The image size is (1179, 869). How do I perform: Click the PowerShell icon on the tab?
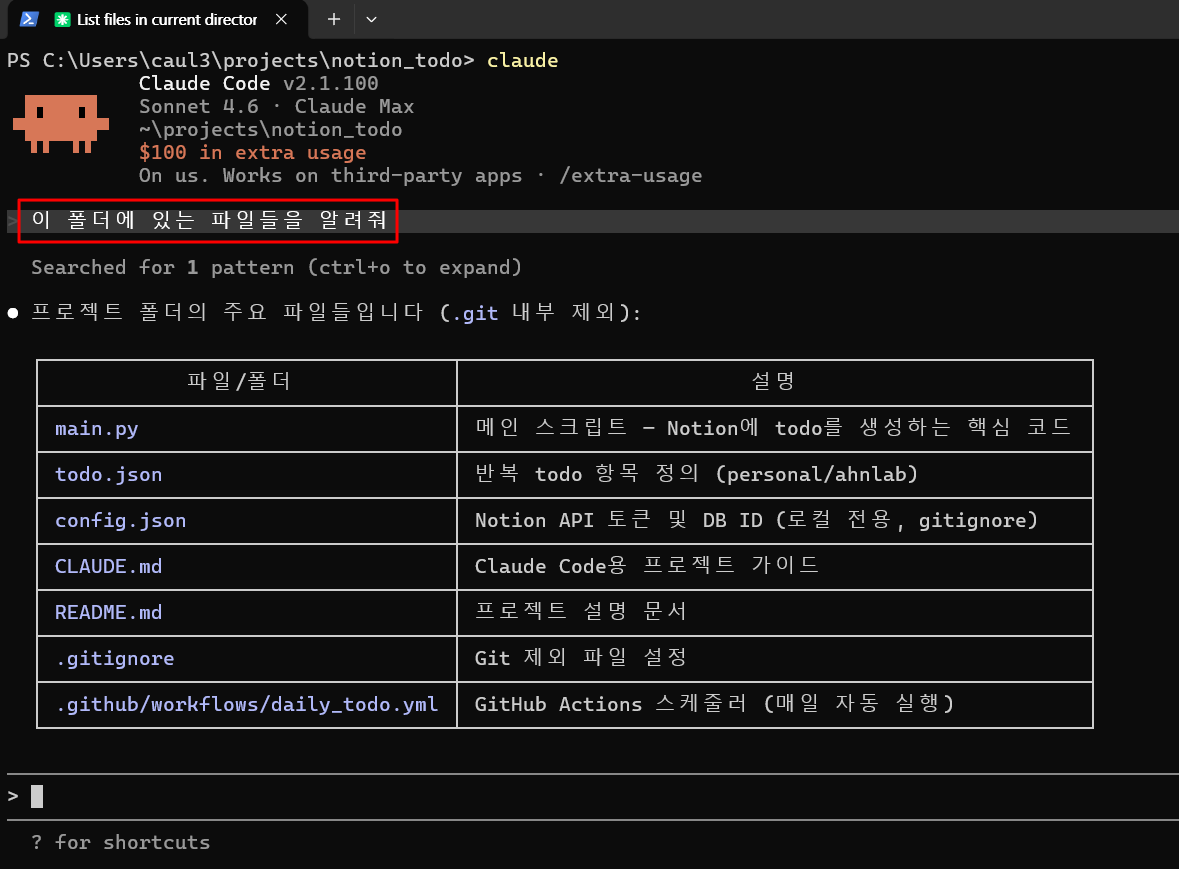point(29,19)
